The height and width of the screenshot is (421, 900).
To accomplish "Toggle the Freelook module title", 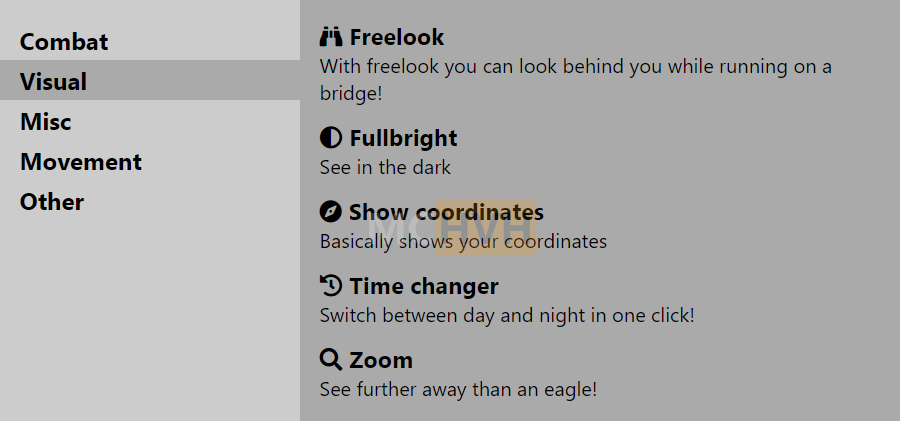I will click(x=397, y=38).
